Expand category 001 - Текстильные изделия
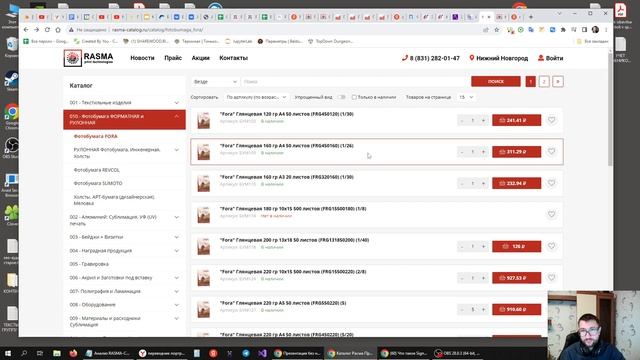The image size is (640, 360). coord(176,103)
